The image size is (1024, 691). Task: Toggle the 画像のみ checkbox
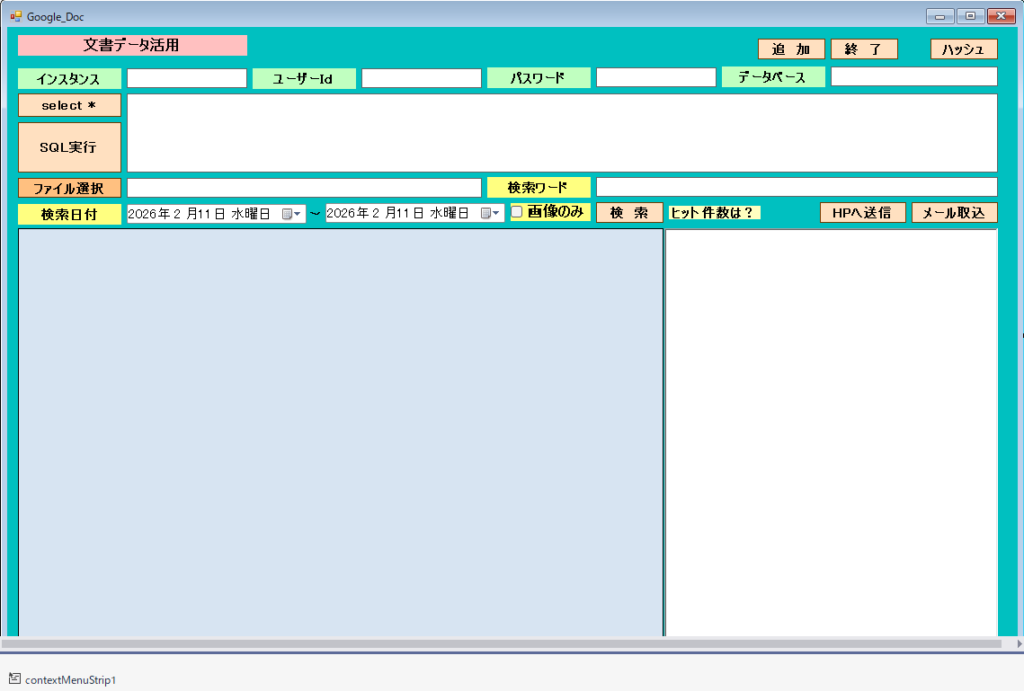517,212
